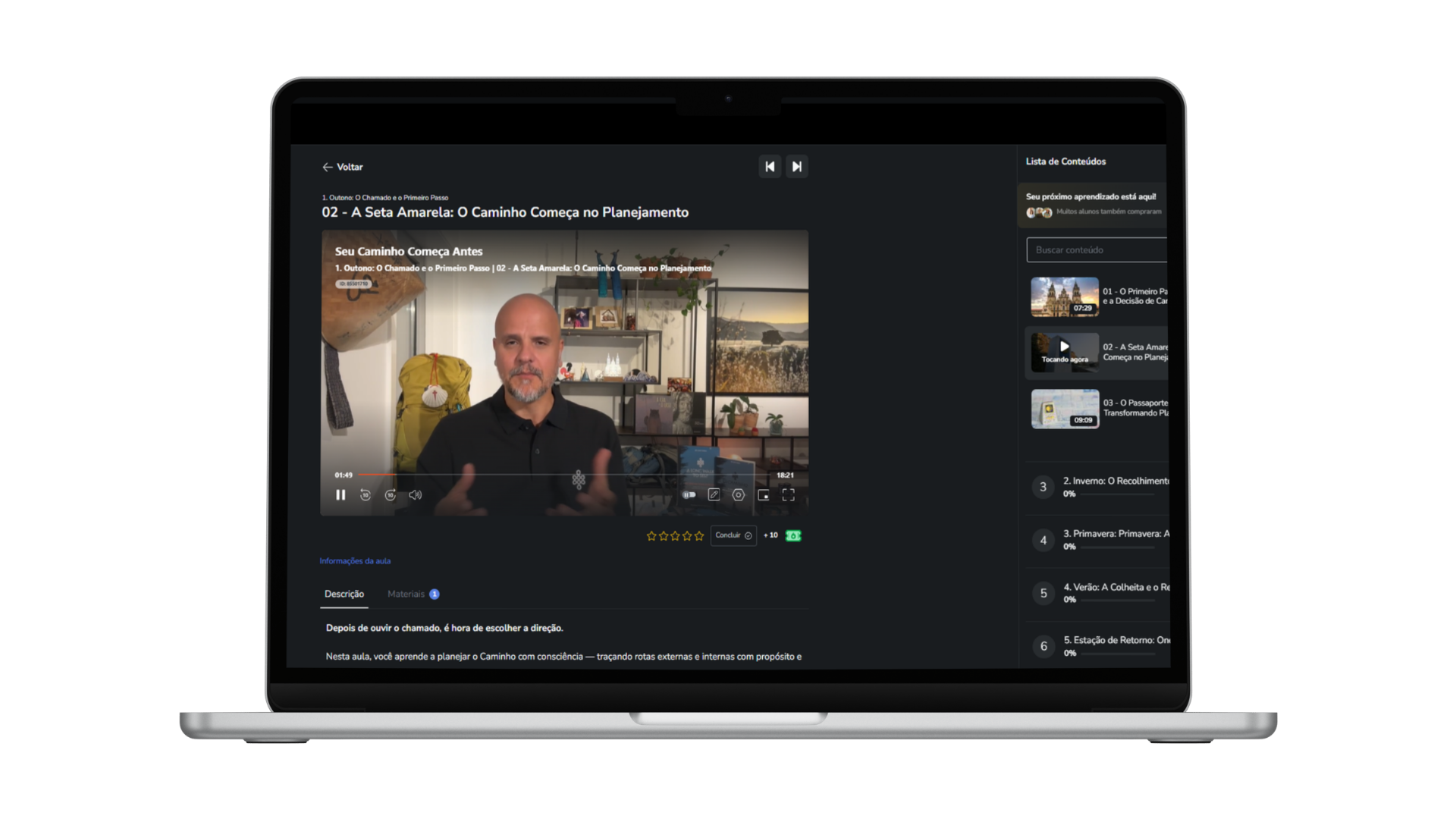Rate the lesson three stars
Image resolution: width=1456 pixels, height=819 pixels.
[675, 535]
